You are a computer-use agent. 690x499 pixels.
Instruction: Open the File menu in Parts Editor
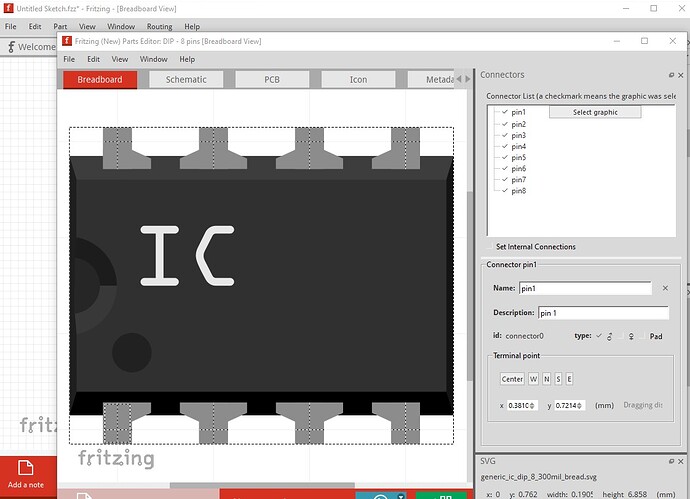pyautogui.click(x=69, y=59)
